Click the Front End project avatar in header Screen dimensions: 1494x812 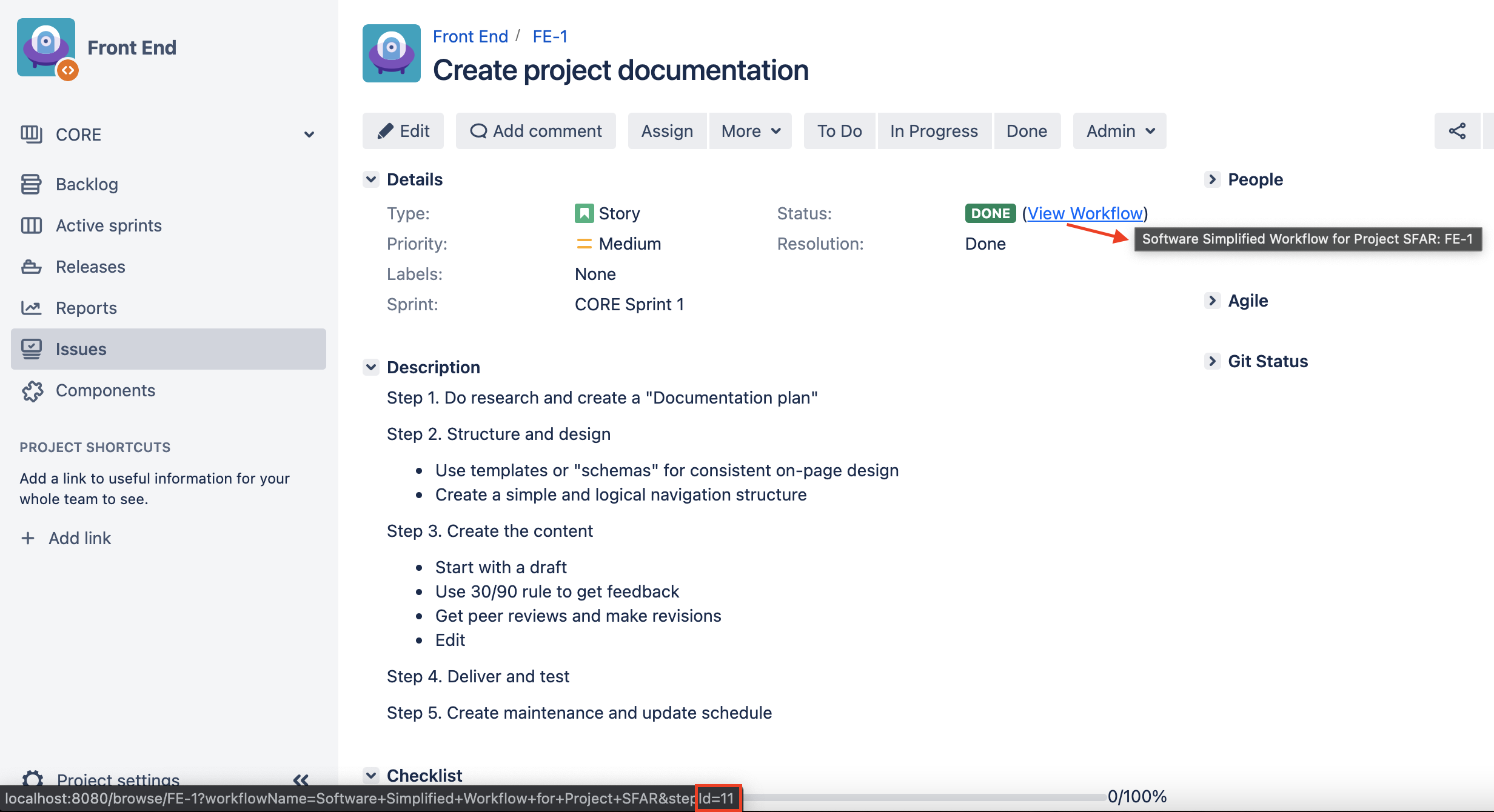tap(391, 53)
